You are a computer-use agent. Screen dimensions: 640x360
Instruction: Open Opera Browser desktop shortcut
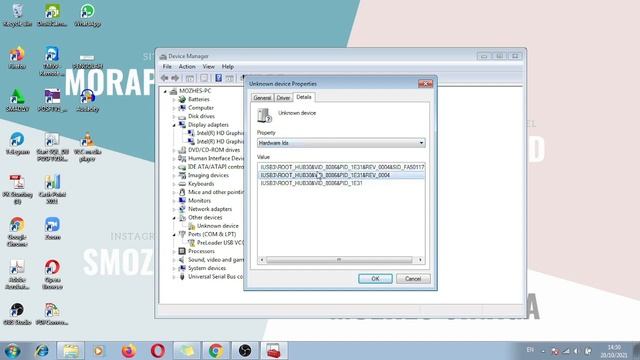point(52,275)
